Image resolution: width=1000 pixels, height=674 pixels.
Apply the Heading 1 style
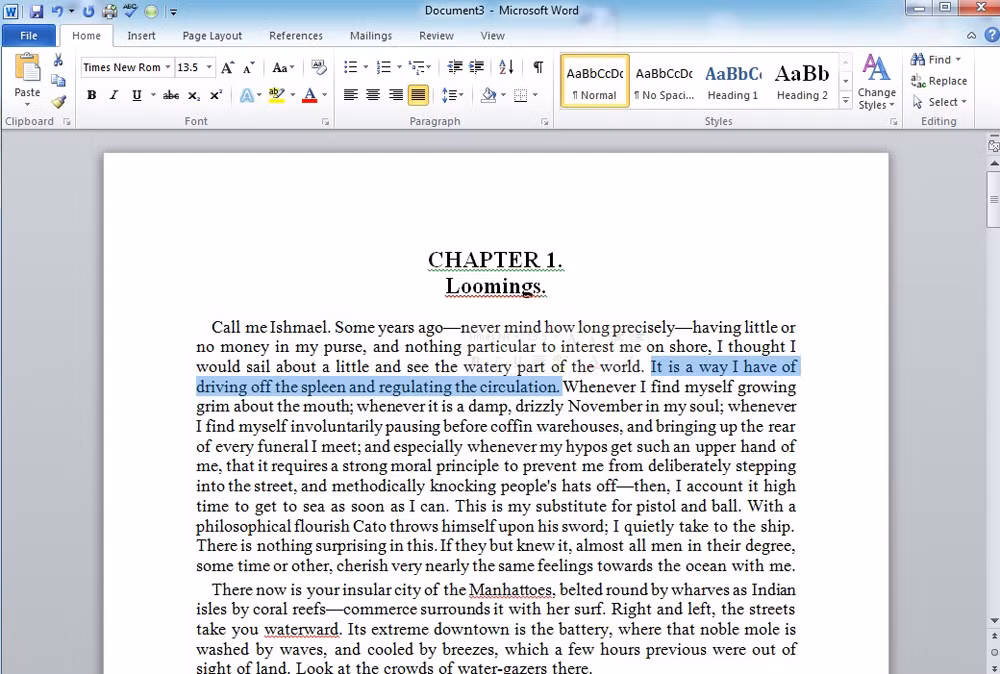tap(733, 82)
